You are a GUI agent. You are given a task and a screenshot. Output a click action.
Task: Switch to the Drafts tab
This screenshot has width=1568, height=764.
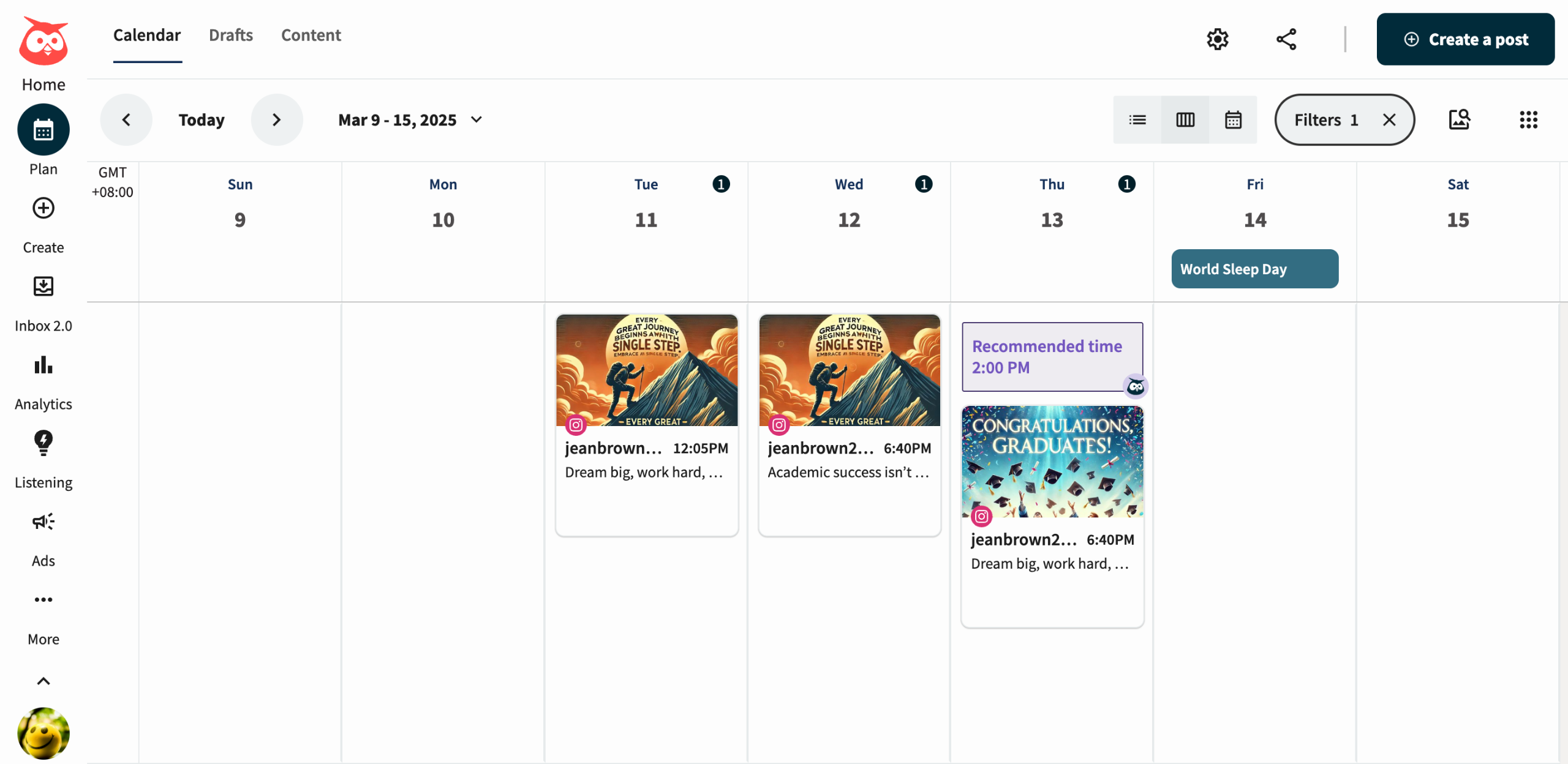pos(231,36)
